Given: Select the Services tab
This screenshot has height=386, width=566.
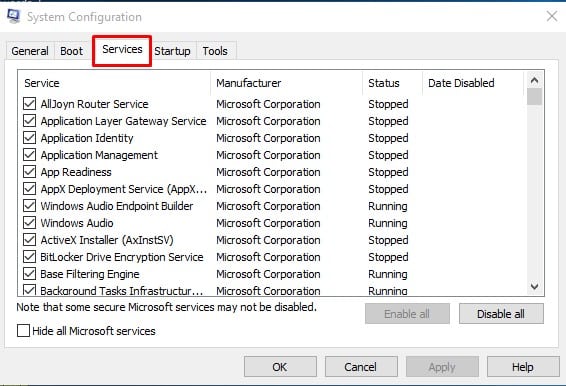Looking at the screenshot, I should 122,49.
